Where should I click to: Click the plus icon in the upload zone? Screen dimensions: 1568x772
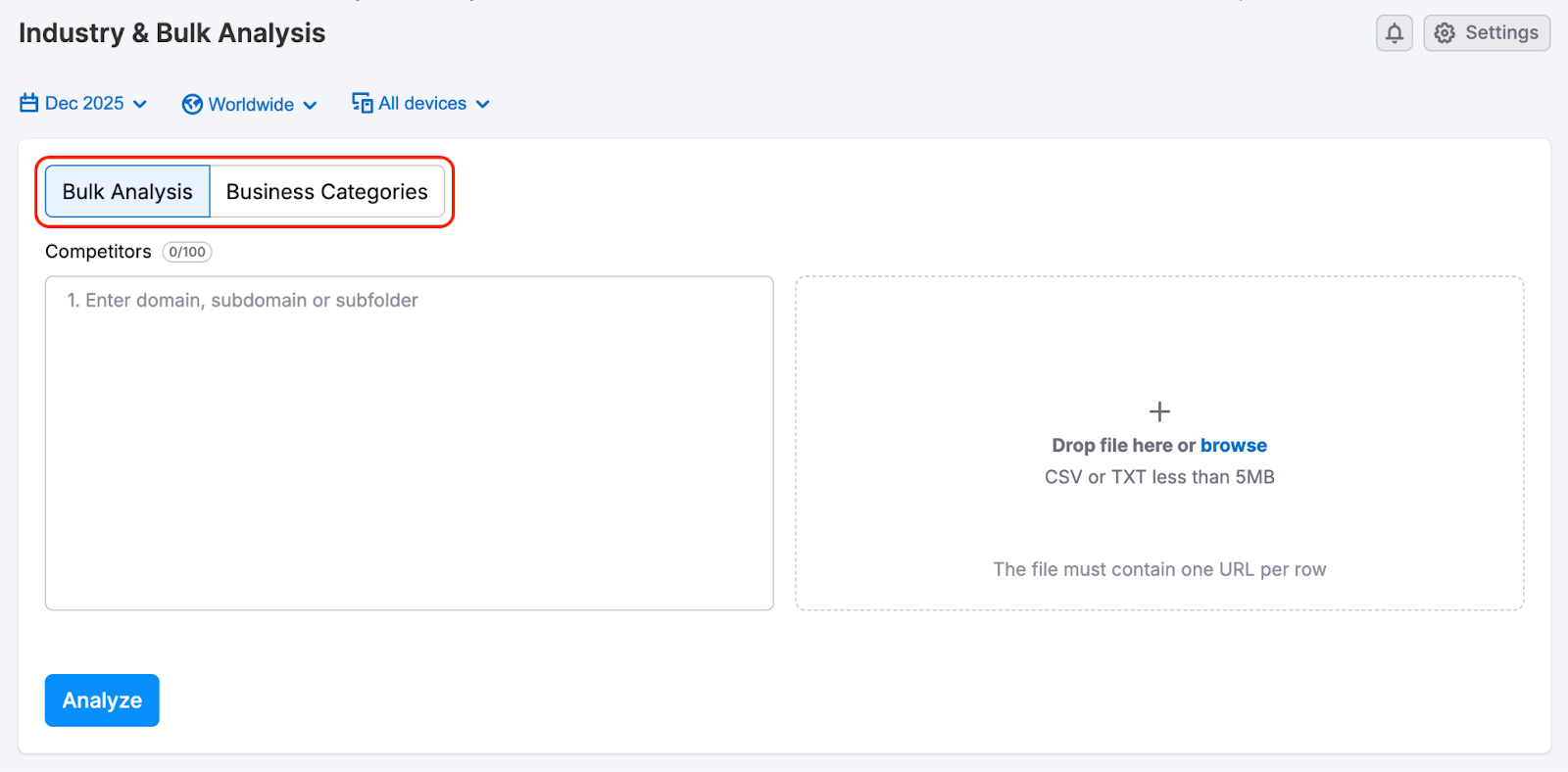(1158, 411)
